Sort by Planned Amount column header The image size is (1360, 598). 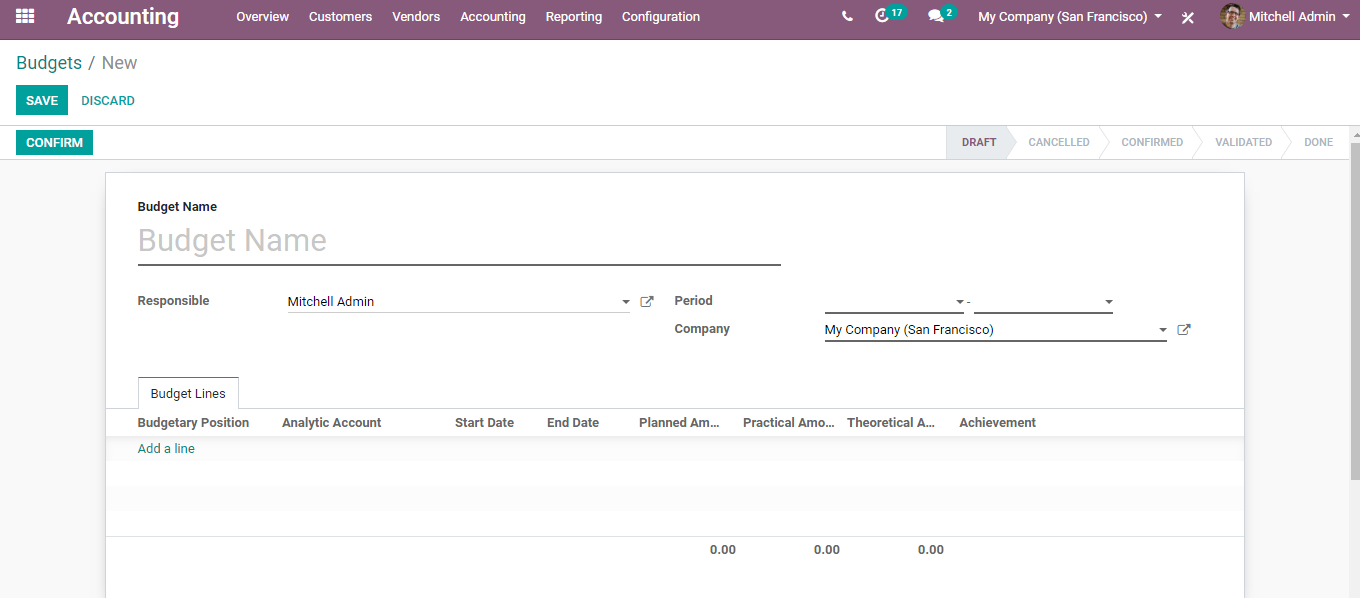click(680, 423)
